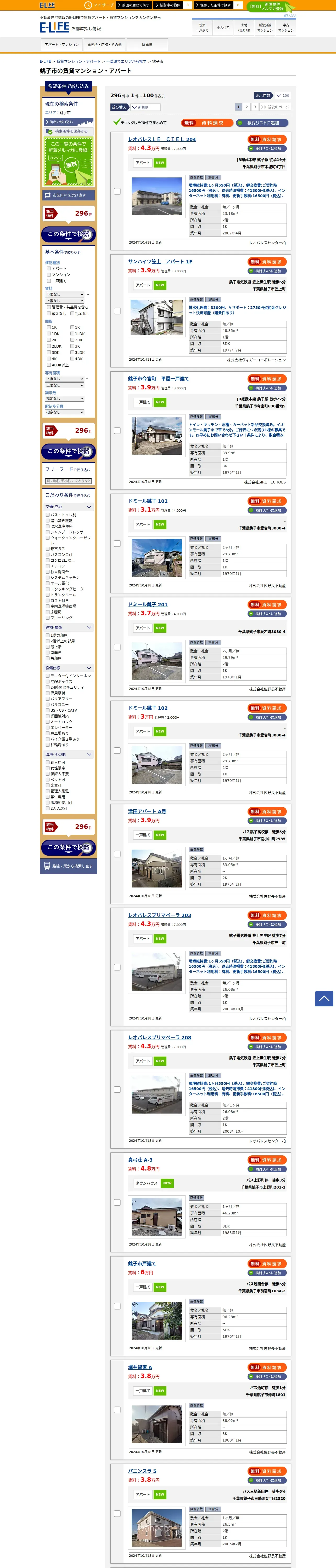Screen dimensions: 336x1568
Task: Go to the last results page
Action: coord(275,107)
